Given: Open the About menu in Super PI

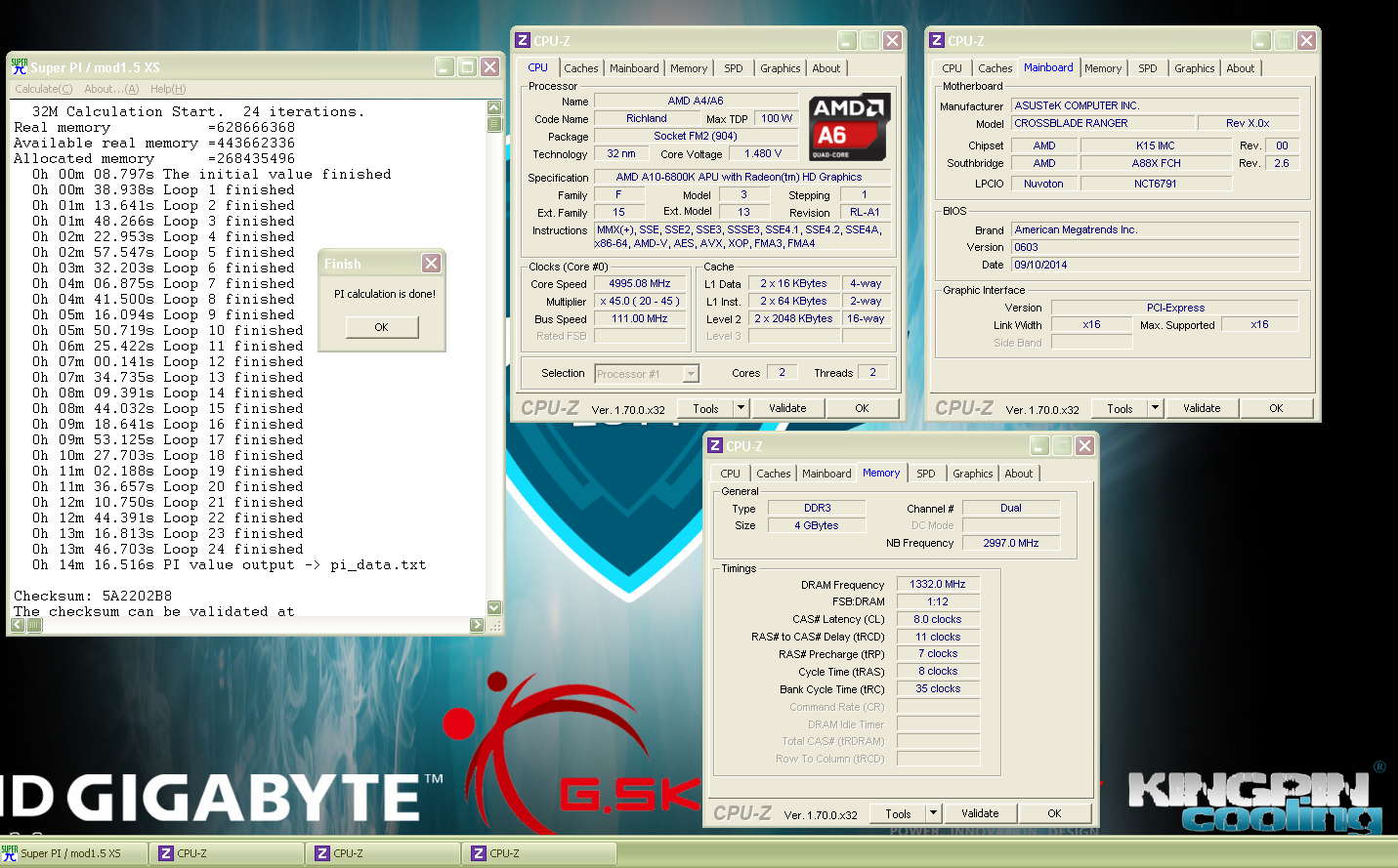Looking at the screenshot, I should click(111, 89).
